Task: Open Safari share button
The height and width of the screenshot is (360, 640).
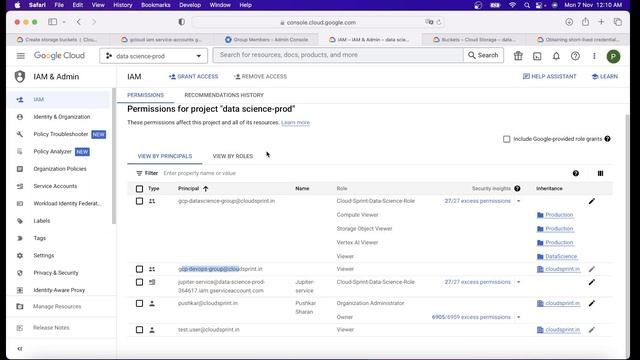Action: (585, 22)
